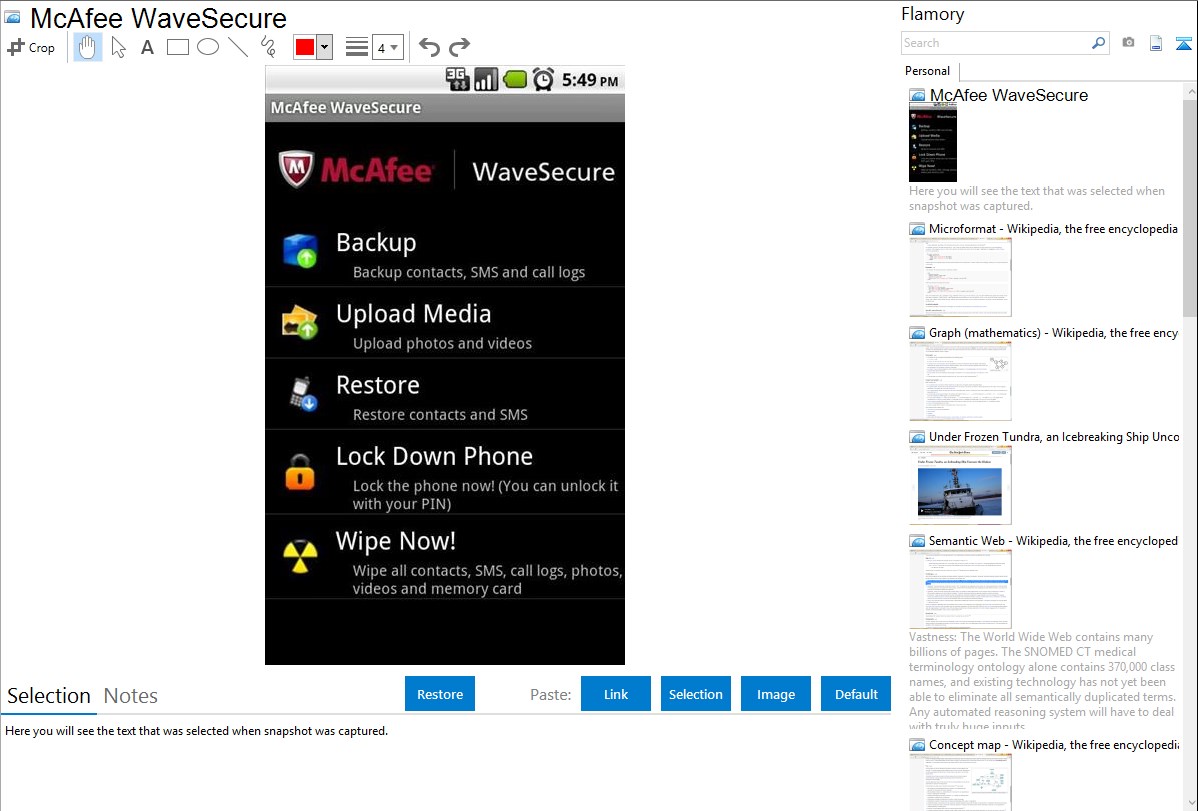Open the Semantic Web snapshot thumbnail
The height and width of the screenshot is (811, 1198).
[960, 589]
